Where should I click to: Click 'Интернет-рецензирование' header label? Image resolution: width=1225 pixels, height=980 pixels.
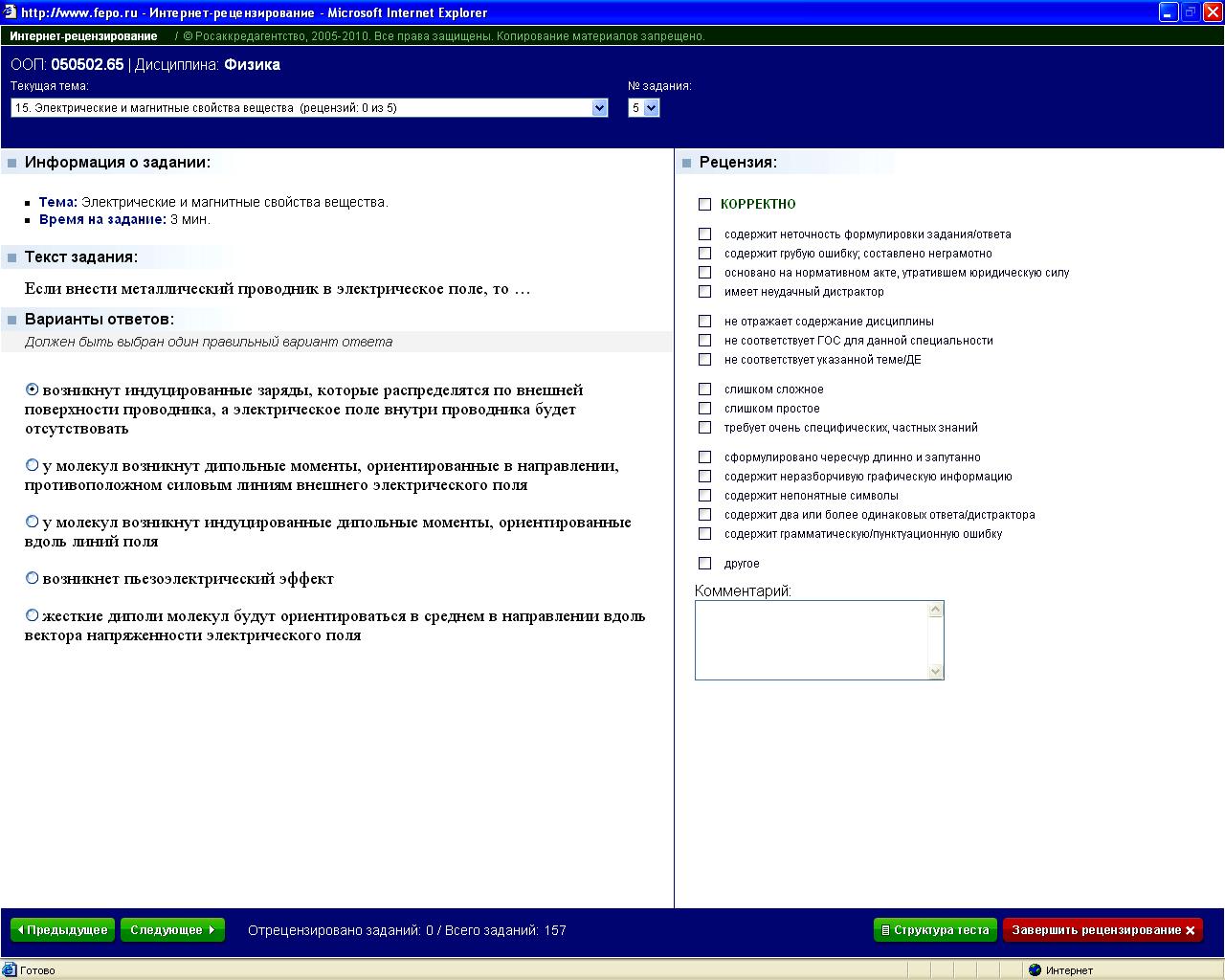(83, 36)
